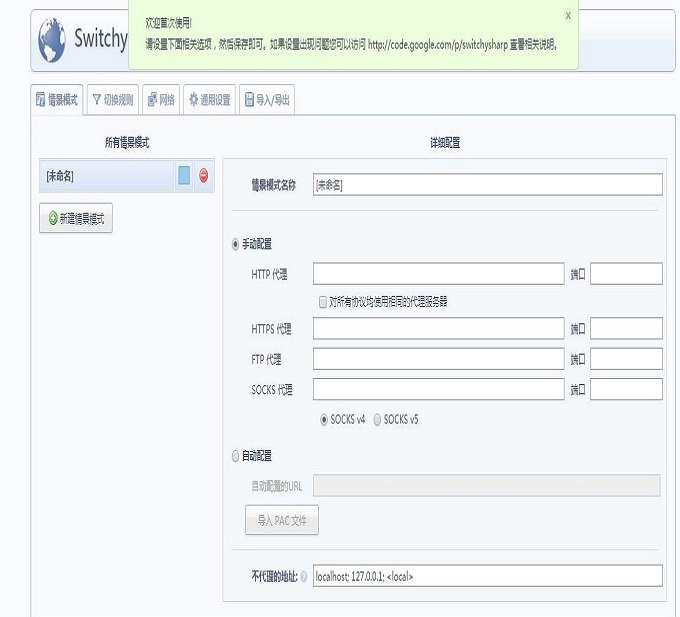680x617 pixels.
Task: Focus the FTP 代理 port field
Action: (x=626, y=359)
